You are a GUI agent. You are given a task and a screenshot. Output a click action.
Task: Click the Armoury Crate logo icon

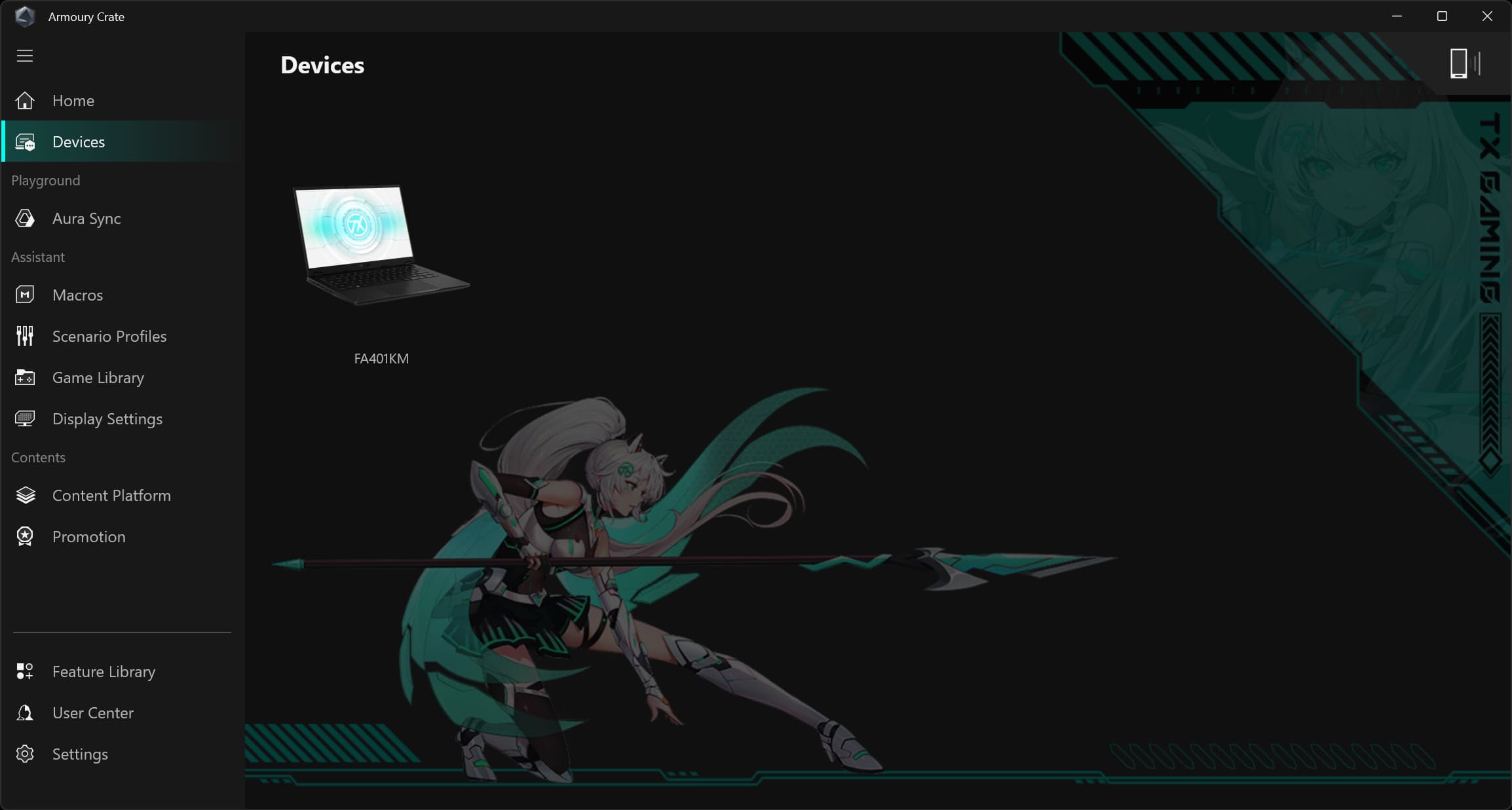[25, 16]
